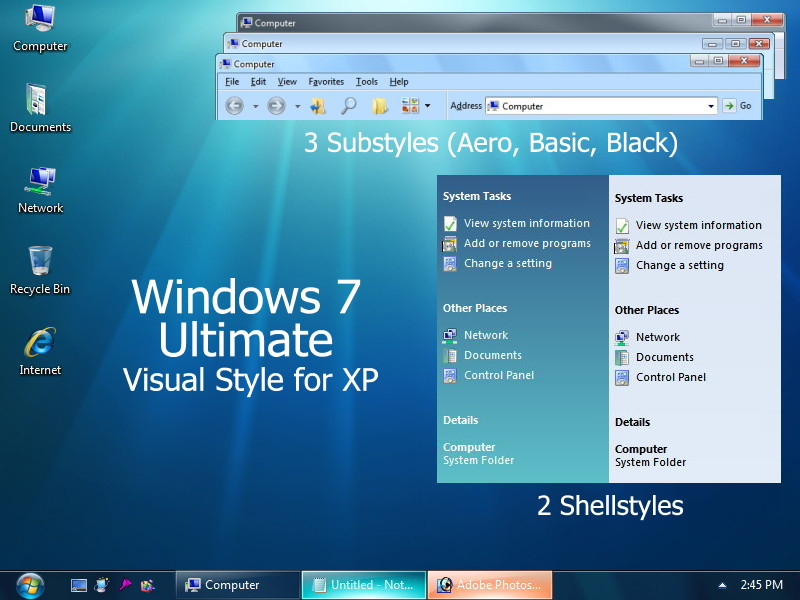The width and height of the screenshot is (800, 600).
Task: Click the fourth quick launch icon
Action: (148, 585)
